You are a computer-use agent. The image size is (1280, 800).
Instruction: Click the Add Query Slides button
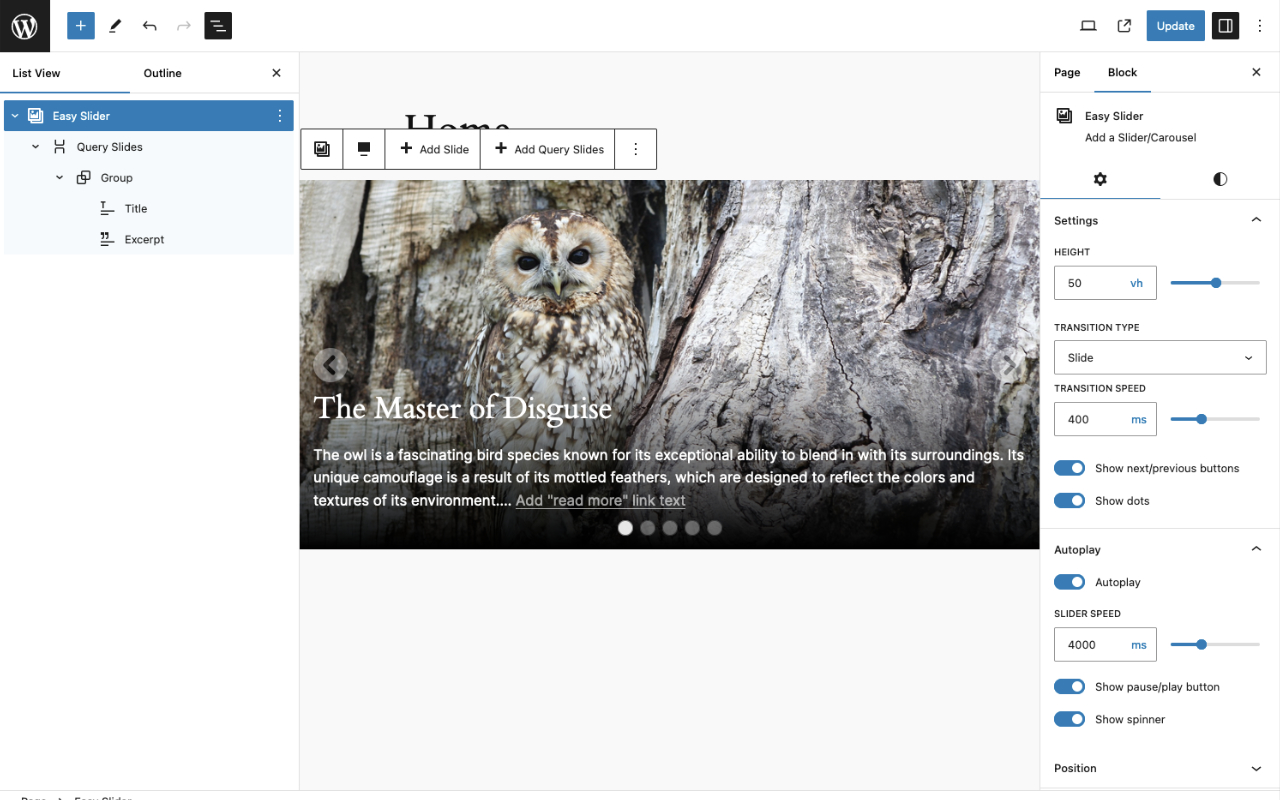[547, 148]
